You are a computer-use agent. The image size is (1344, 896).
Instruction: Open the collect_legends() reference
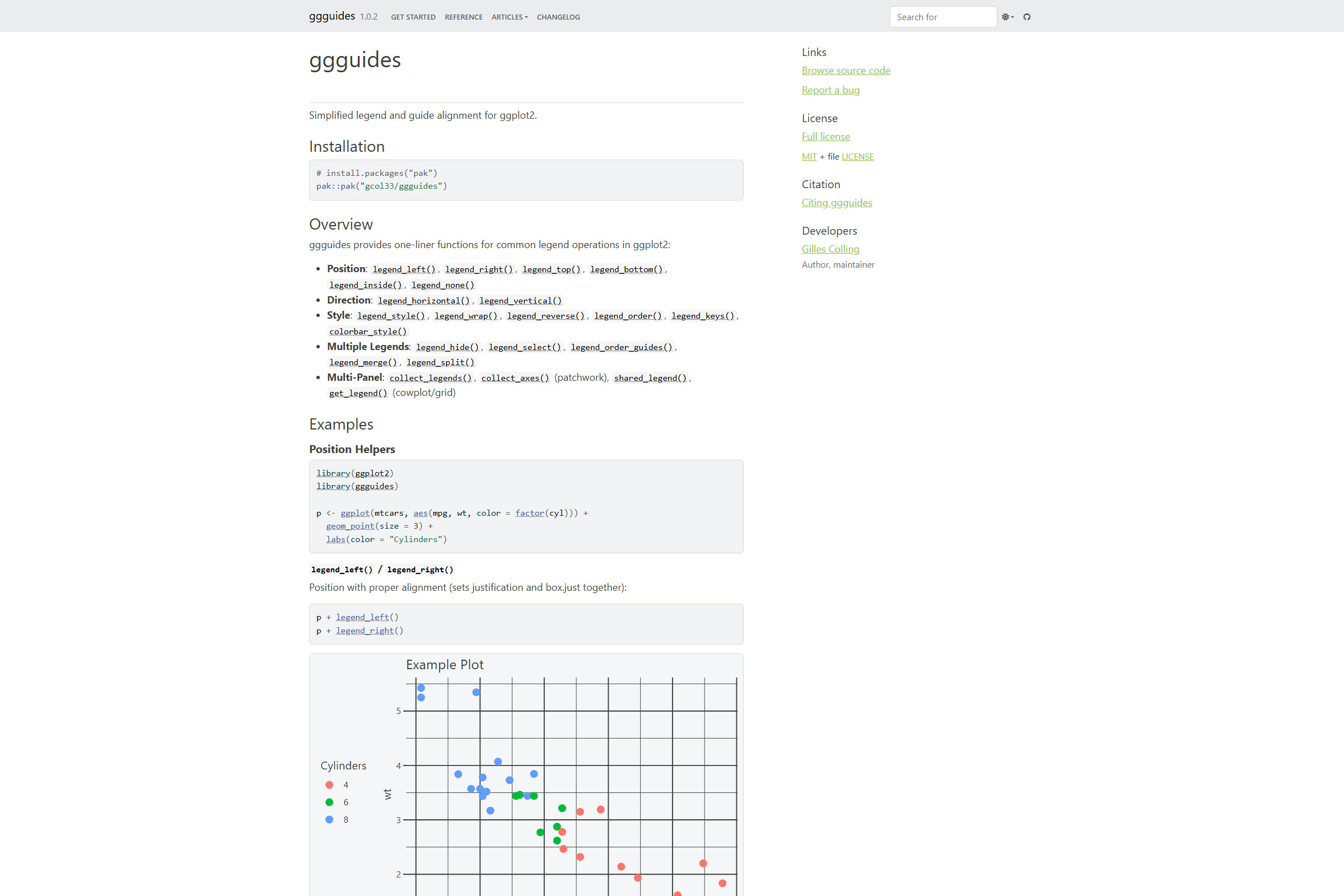click(x=430, y=377)
